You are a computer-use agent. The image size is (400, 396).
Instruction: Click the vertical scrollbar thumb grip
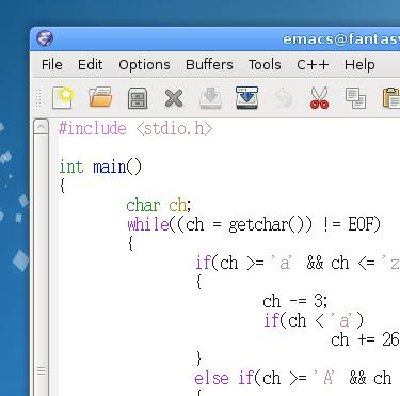point(41,371)
